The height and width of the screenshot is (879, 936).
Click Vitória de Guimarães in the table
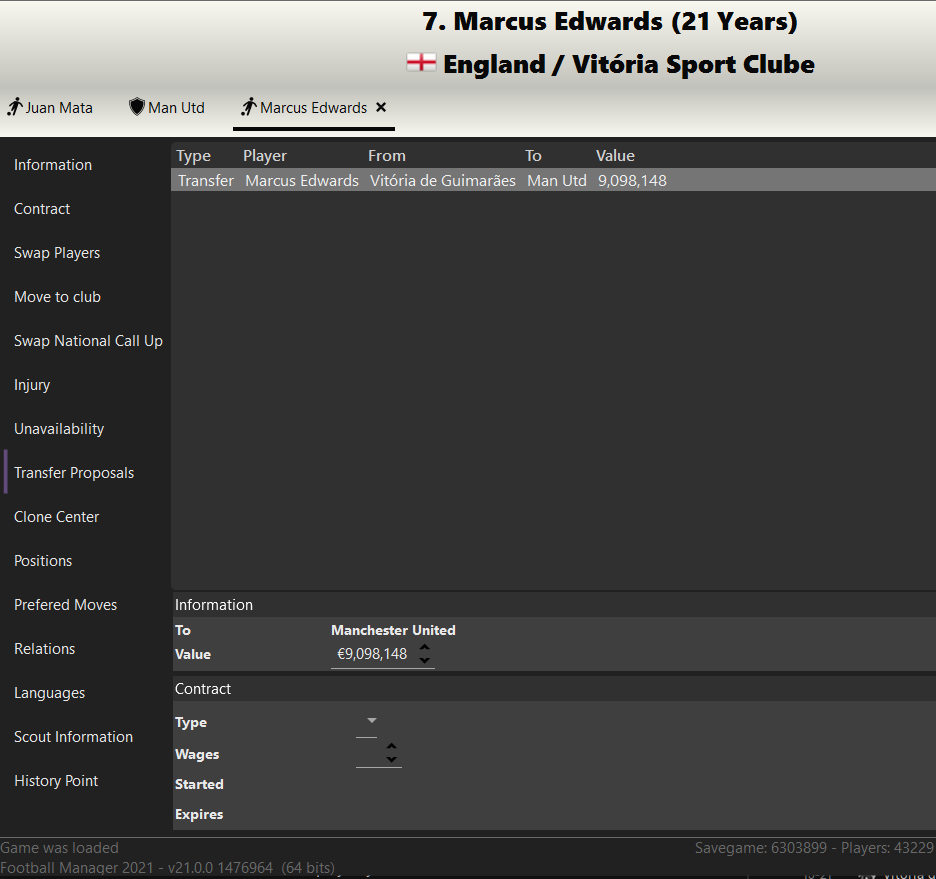pyautogui.click(x=443, y=181)
